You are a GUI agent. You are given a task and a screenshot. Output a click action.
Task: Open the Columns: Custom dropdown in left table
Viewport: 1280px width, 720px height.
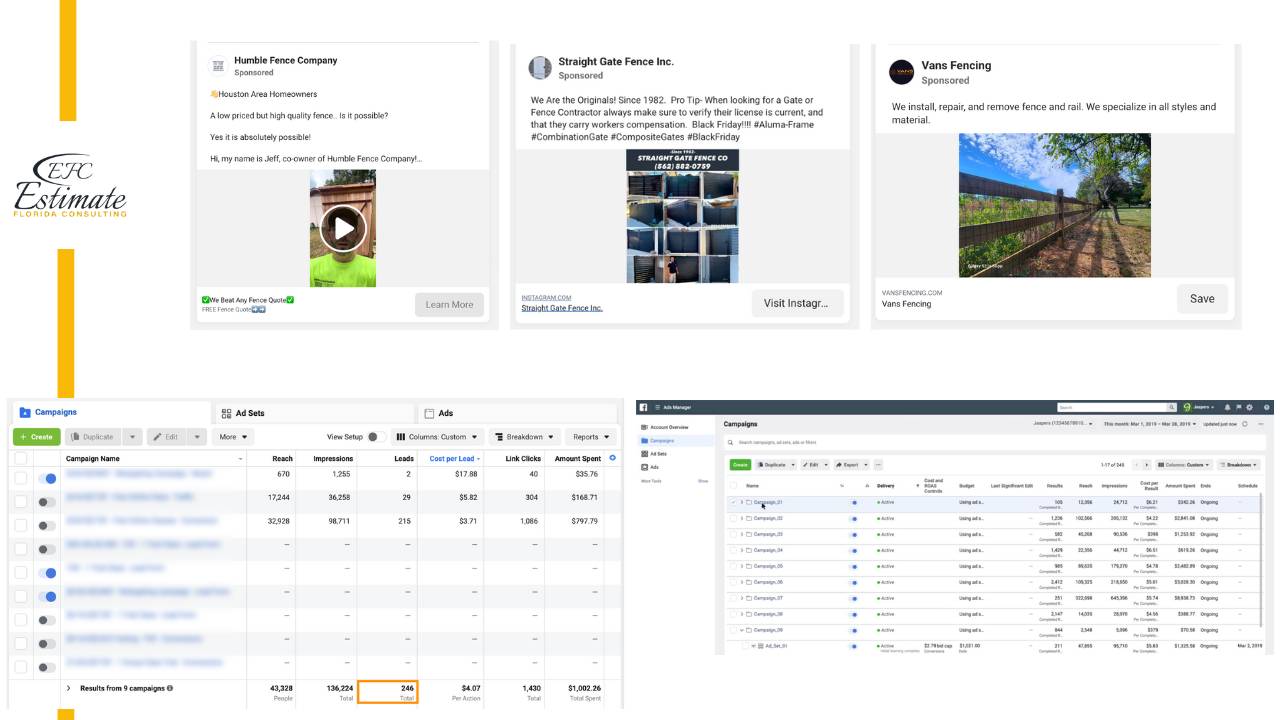click(x=437, y=437)
